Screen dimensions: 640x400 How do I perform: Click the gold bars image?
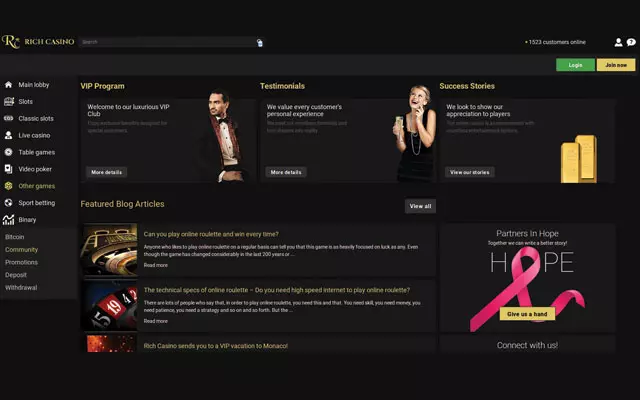[x=579, y=159]
